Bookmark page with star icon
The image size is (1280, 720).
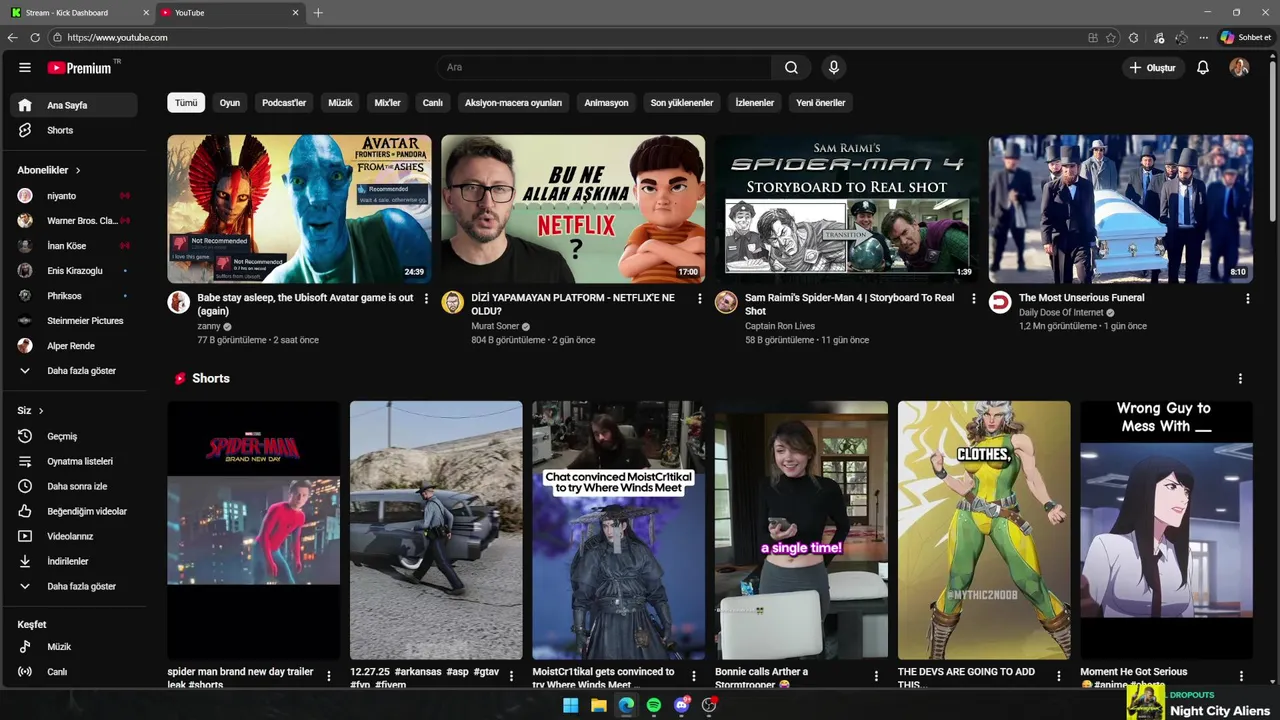coord(1111,37)
